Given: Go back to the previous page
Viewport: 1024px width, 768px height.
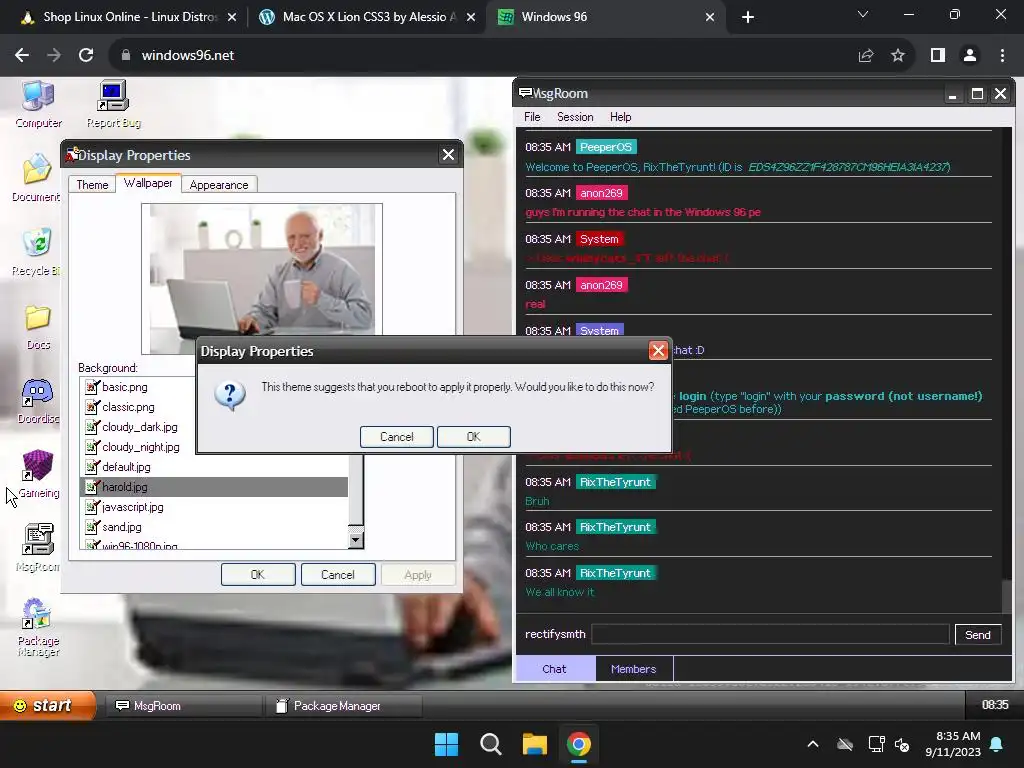Looking at the screenshot, I should tap(22, 56).
